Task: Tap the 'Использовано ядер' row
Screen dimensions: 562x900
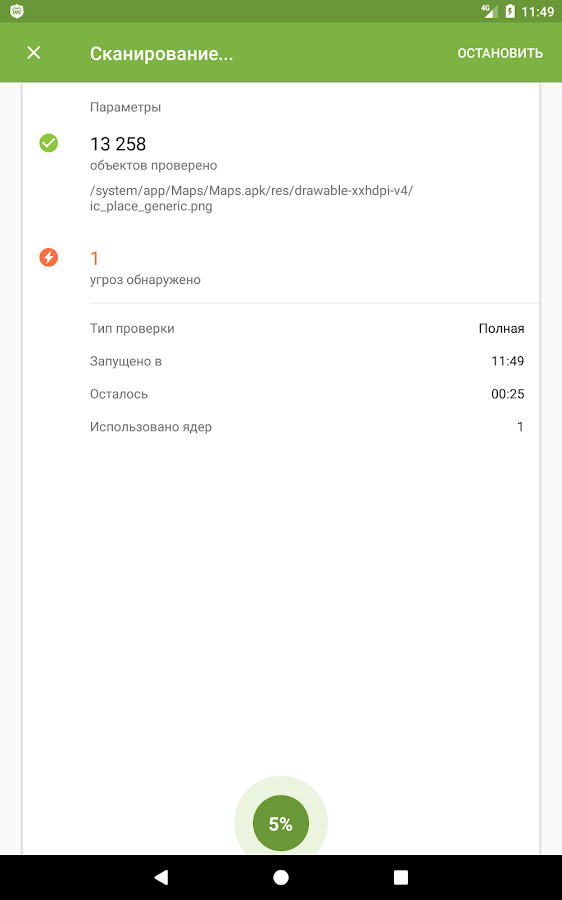Action: tap(307, 426)
